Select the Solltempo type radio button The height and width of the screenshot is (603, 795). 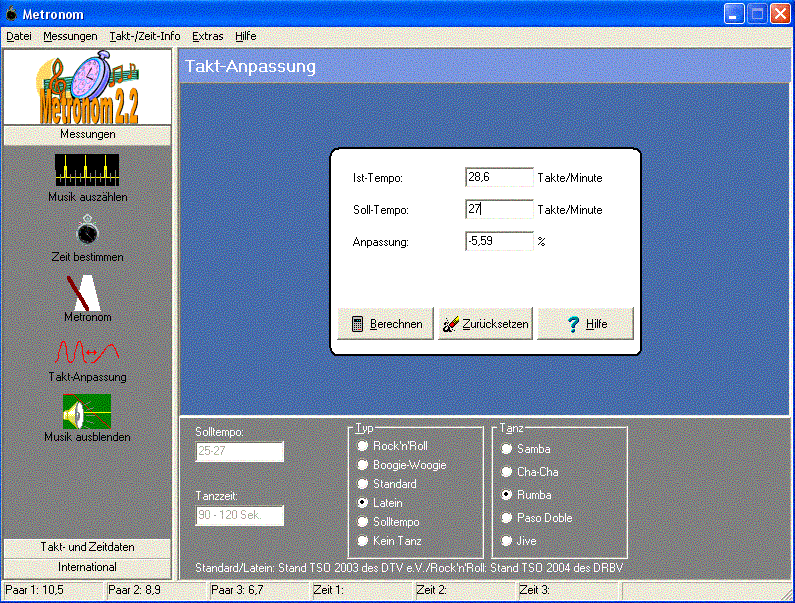coord(363,522)
